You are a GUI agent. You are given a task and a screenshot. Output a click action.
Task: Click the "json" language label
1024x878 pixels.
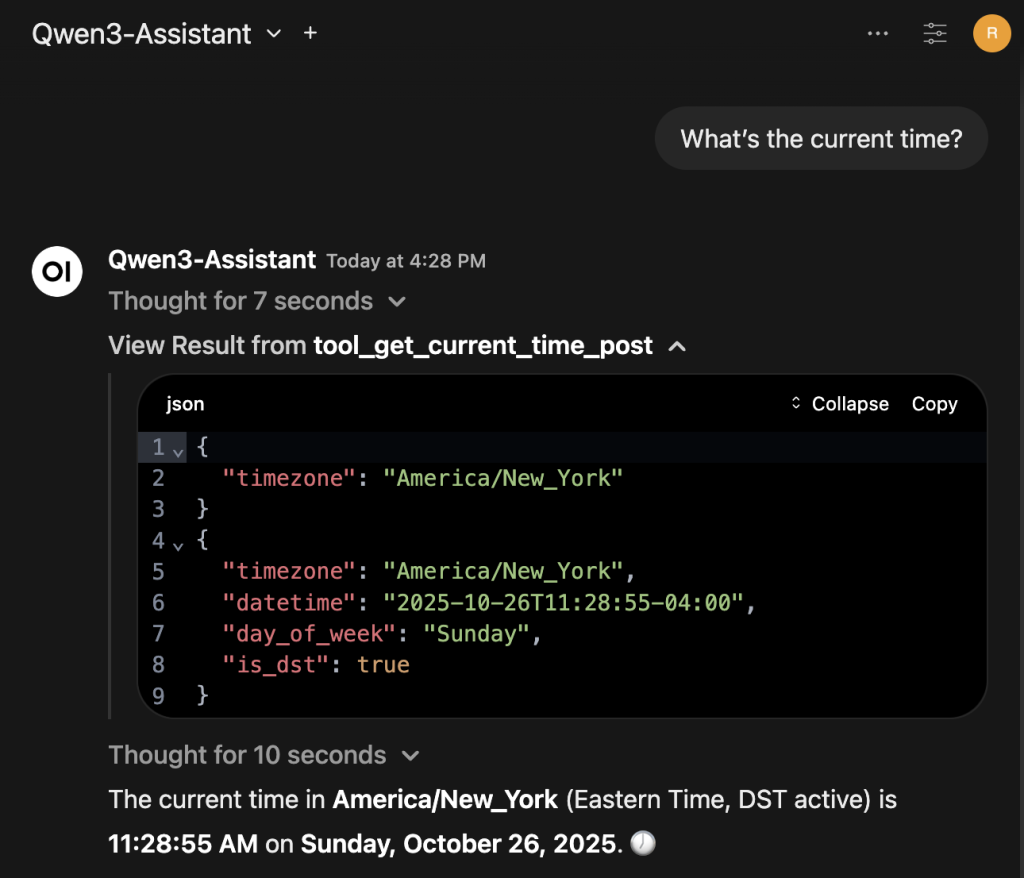click(185, 404)
